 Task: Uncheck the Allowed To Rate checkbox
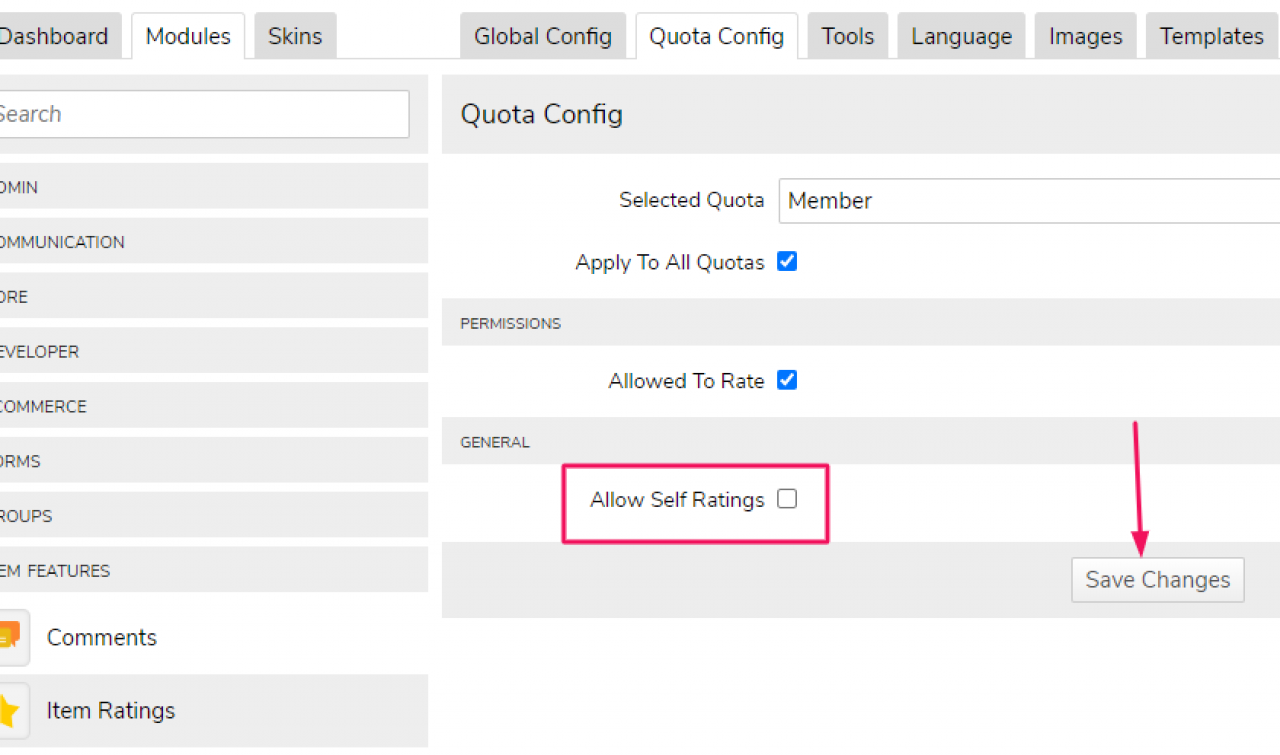click(788, 380)
